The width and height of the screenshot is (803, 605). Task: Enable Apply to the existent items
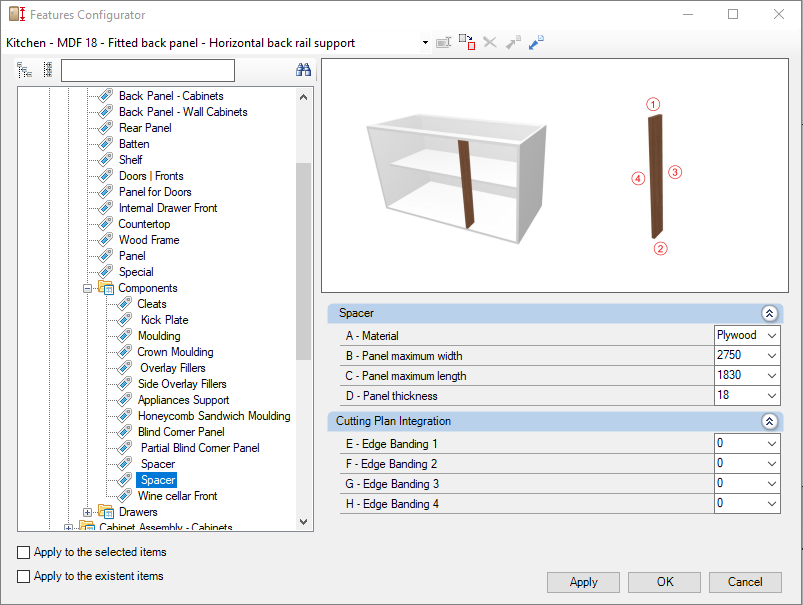coord(24,576)
